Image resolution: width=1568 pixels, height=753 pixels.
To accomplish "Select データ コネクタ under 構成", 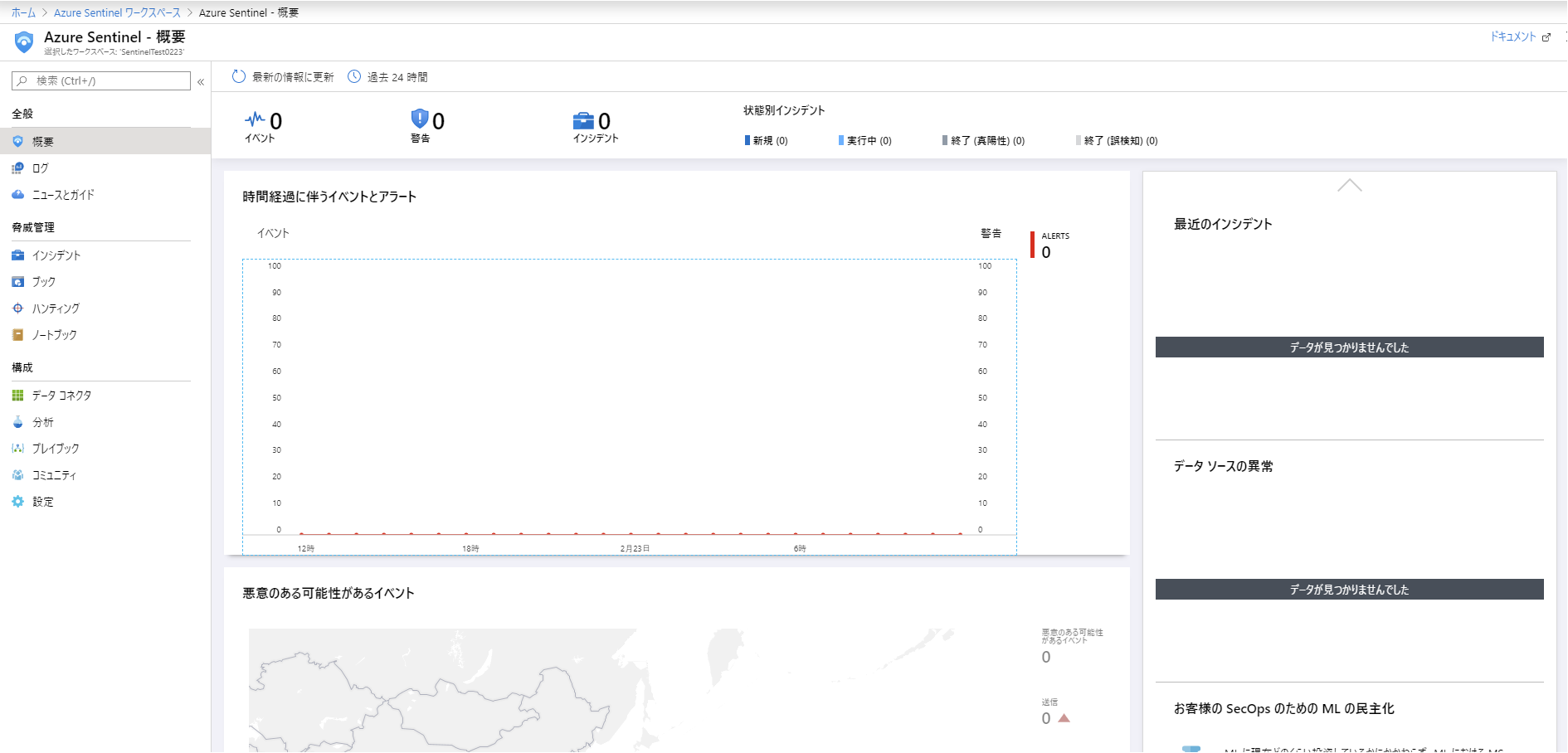I will (105, 396).
